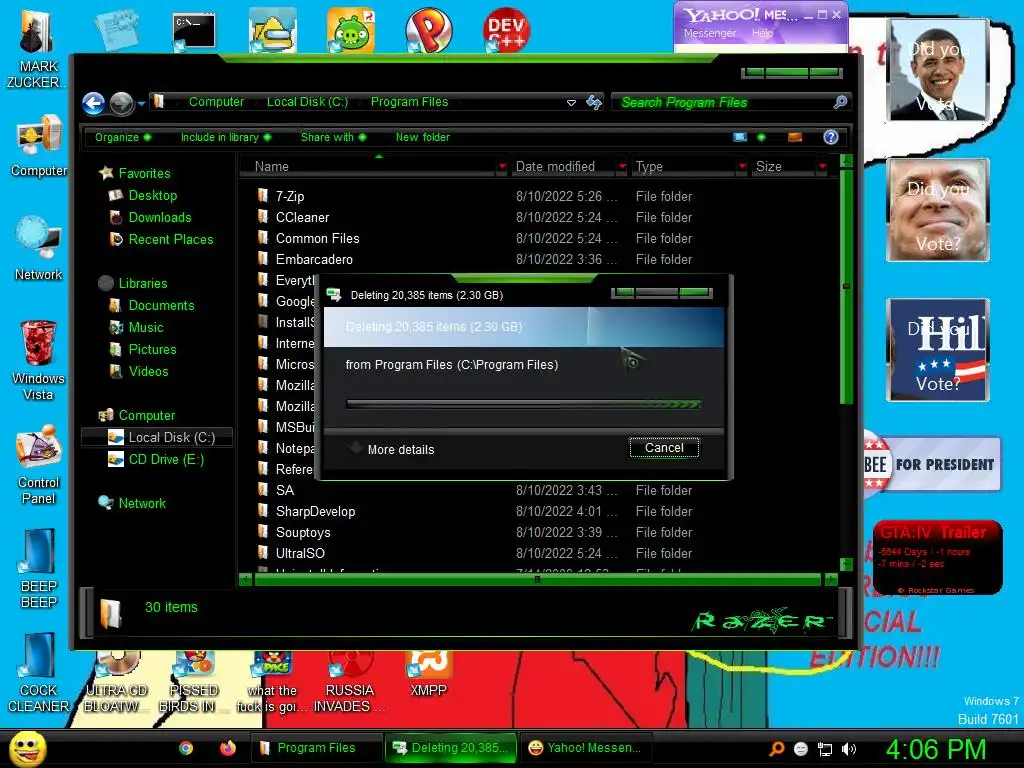Open Size column filter dropdown
This screenshot has height=768, width=1024.
pos(822,167)
